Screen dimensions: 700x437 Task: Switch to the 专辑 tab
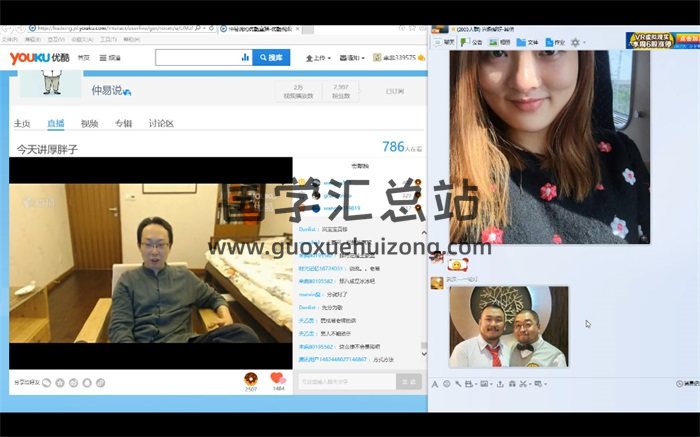coord(124,123)
